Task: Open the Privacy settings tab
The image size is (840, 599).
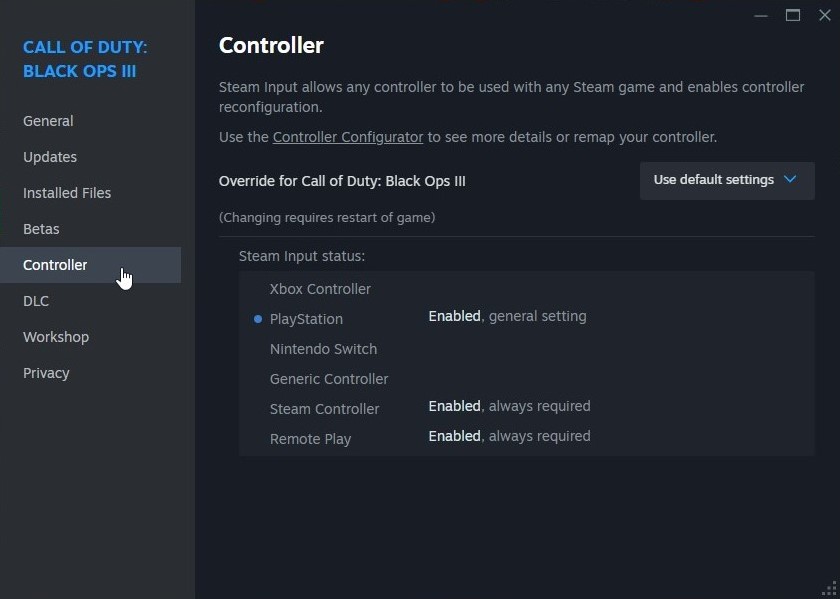Action: 46,373
